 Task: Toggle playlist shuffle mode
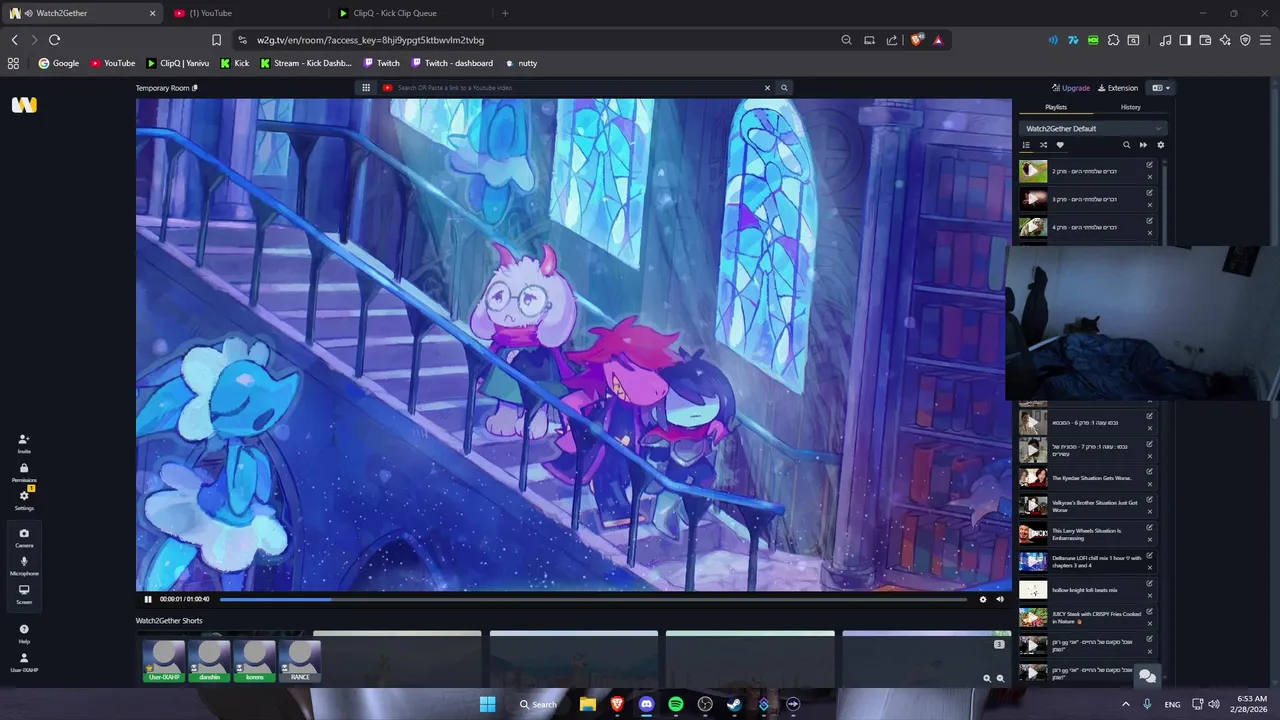1043,145
